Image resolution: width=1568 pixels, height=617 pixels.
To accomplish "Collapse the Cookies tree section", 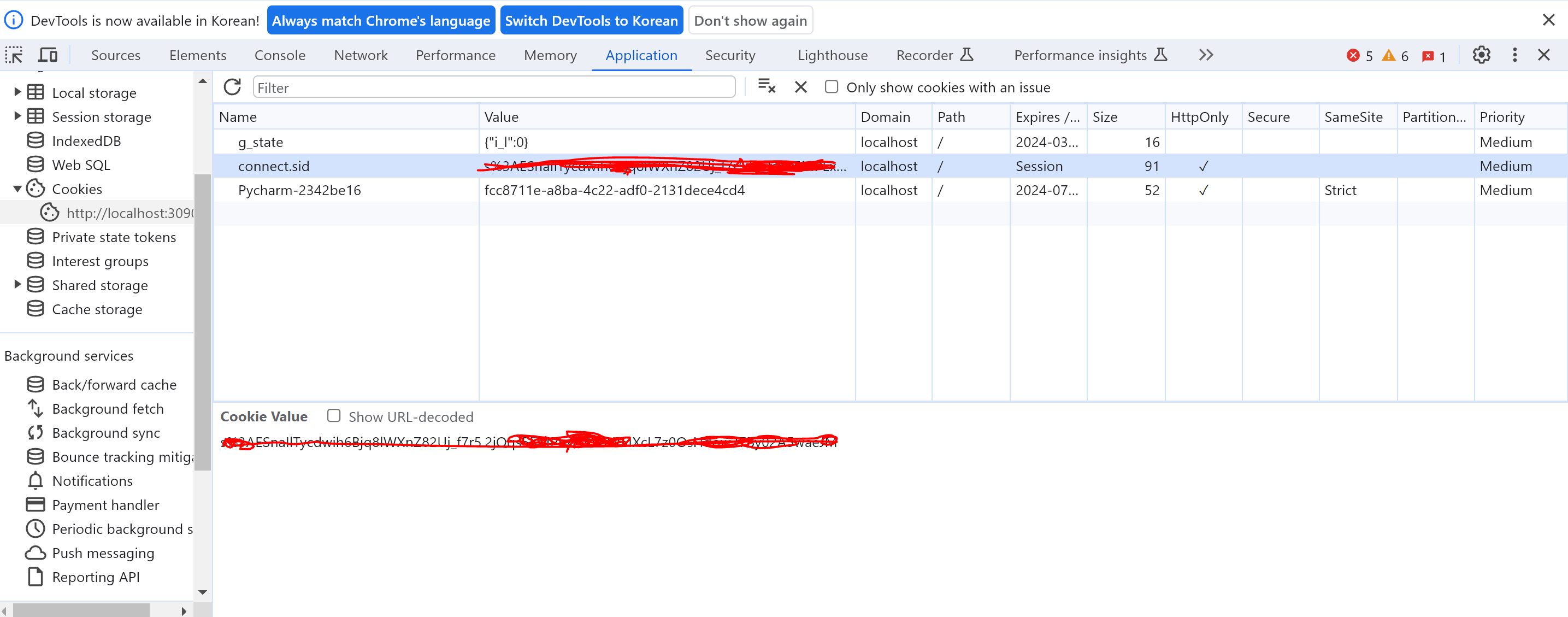I will tap(17, 189).
